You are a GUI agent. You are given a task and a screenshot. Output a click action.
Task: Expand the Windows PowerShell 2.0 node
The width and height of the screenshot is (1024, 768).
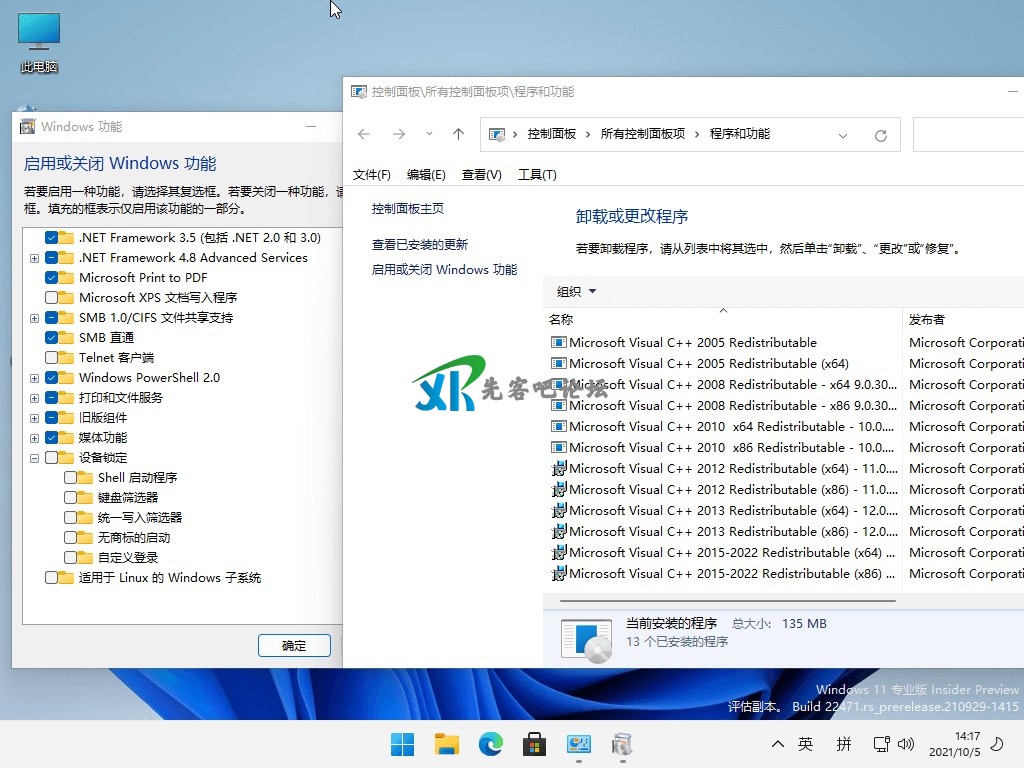coord(35,378)
